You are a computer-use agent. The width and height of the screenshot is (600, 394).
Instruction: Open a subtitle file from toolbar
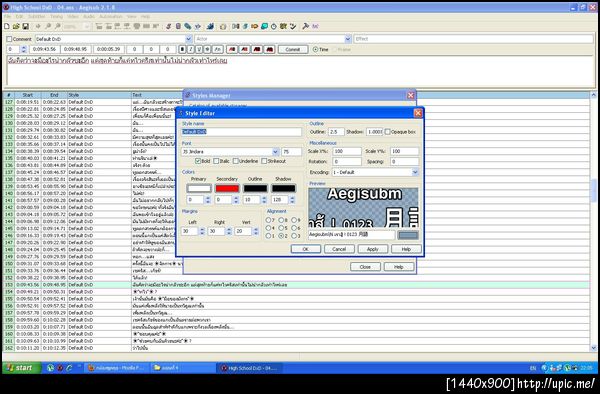pos(16,26)
